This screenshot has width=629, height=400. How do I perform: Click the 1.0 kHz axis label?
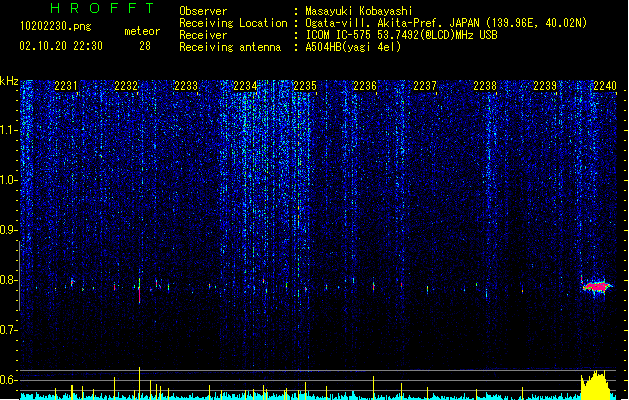coord(8,180)
